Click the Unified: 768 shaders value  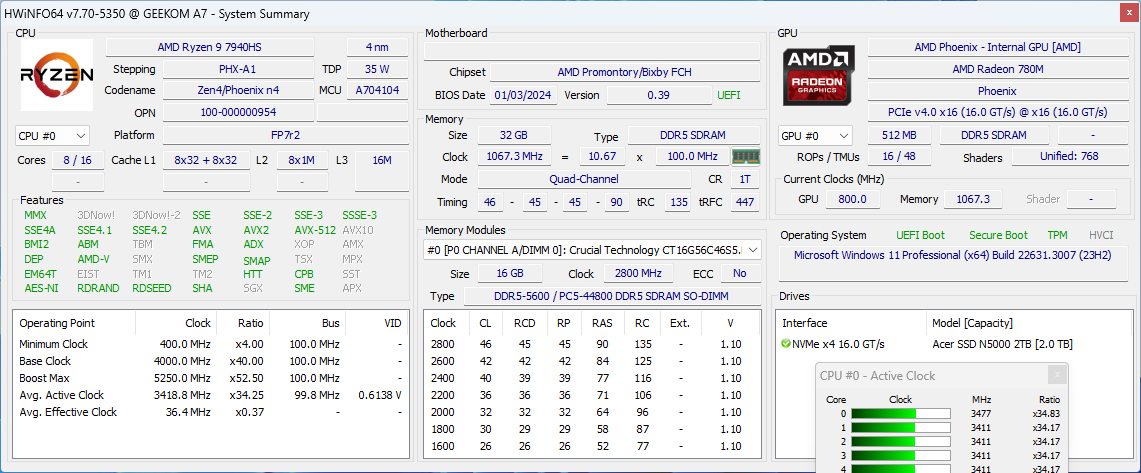click(x=1069, y=156)
